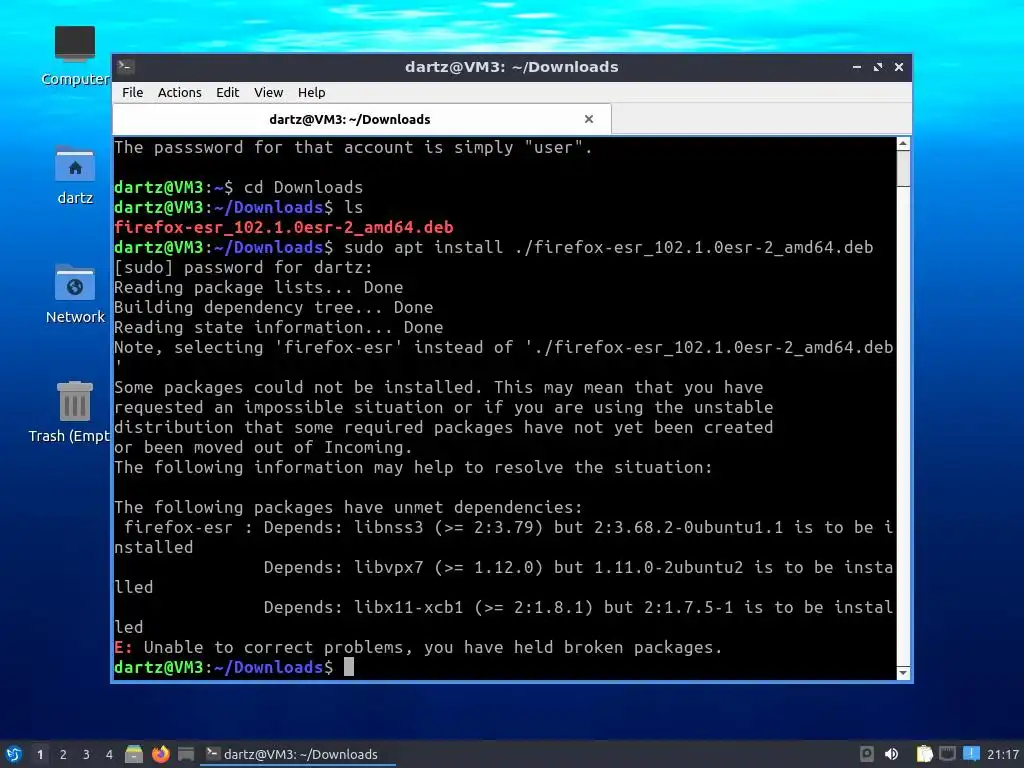Click the clipboard manager tray icon
Image resolution: width=1024 pixels, height=768 pixels.
(x=924, y=754)
